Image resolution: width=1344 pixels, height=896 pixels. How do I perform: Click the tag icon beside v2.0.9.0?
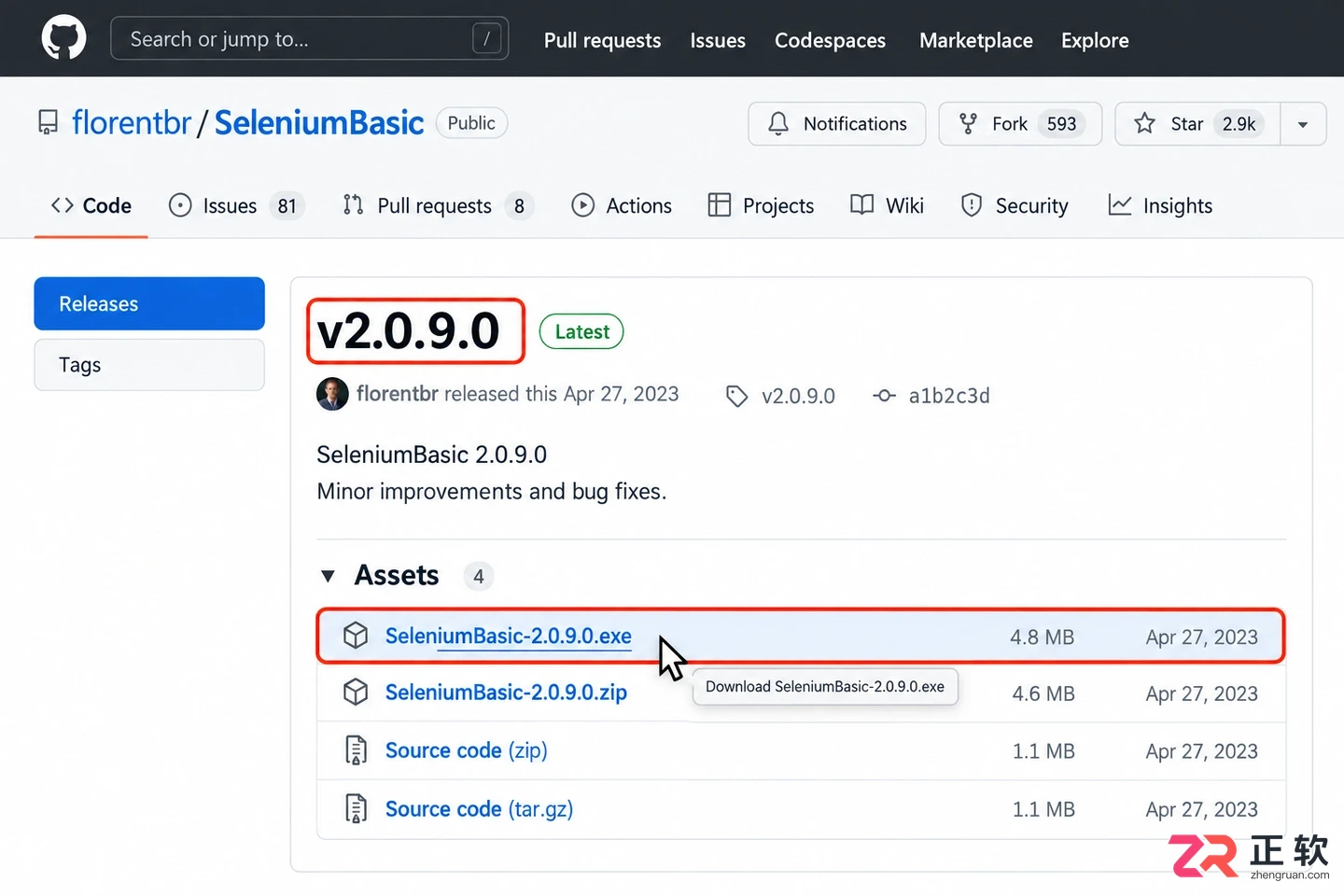pos(736,396)
